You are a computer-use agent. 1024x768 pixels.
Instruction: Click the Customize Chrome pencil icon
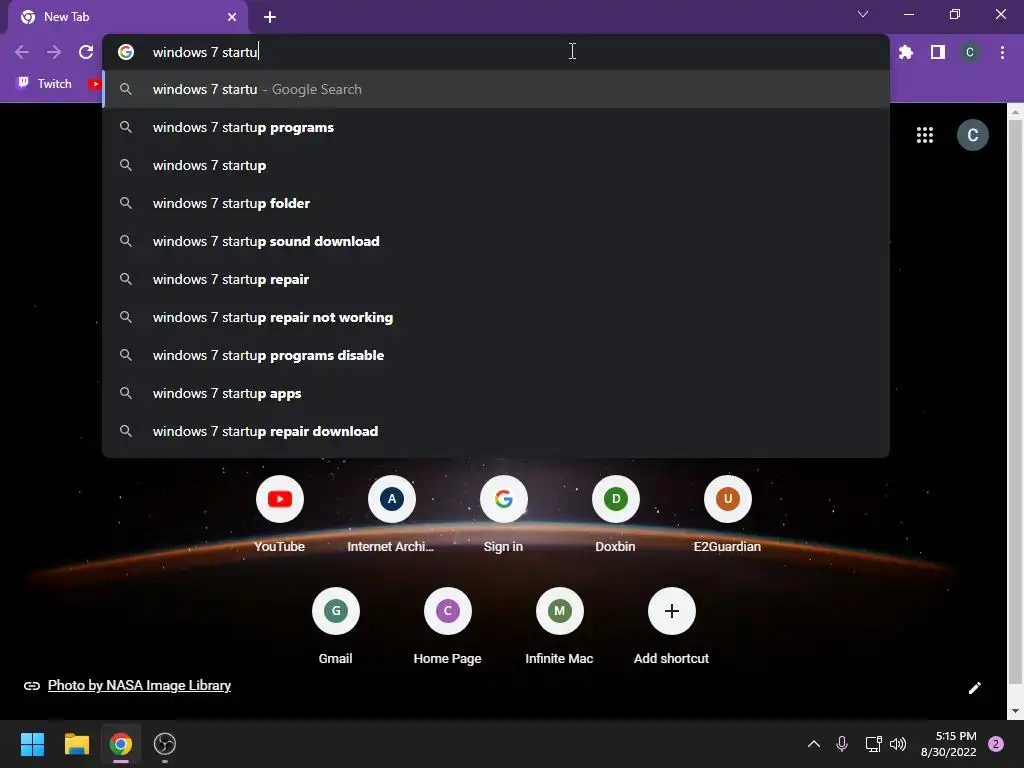coord(974,688)
